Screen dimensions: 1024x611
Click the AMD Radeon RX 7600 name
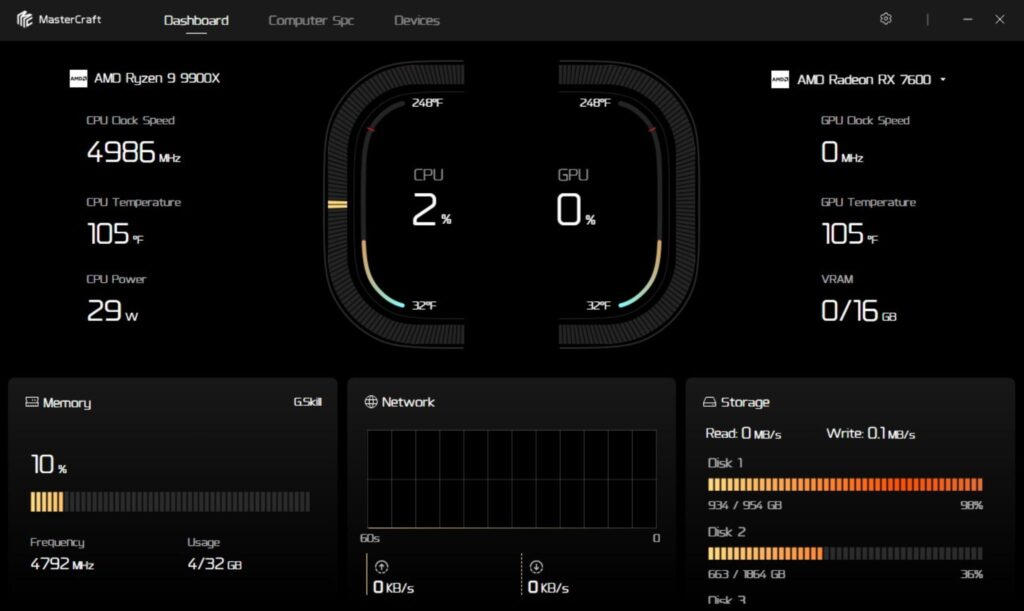point(864,80)
